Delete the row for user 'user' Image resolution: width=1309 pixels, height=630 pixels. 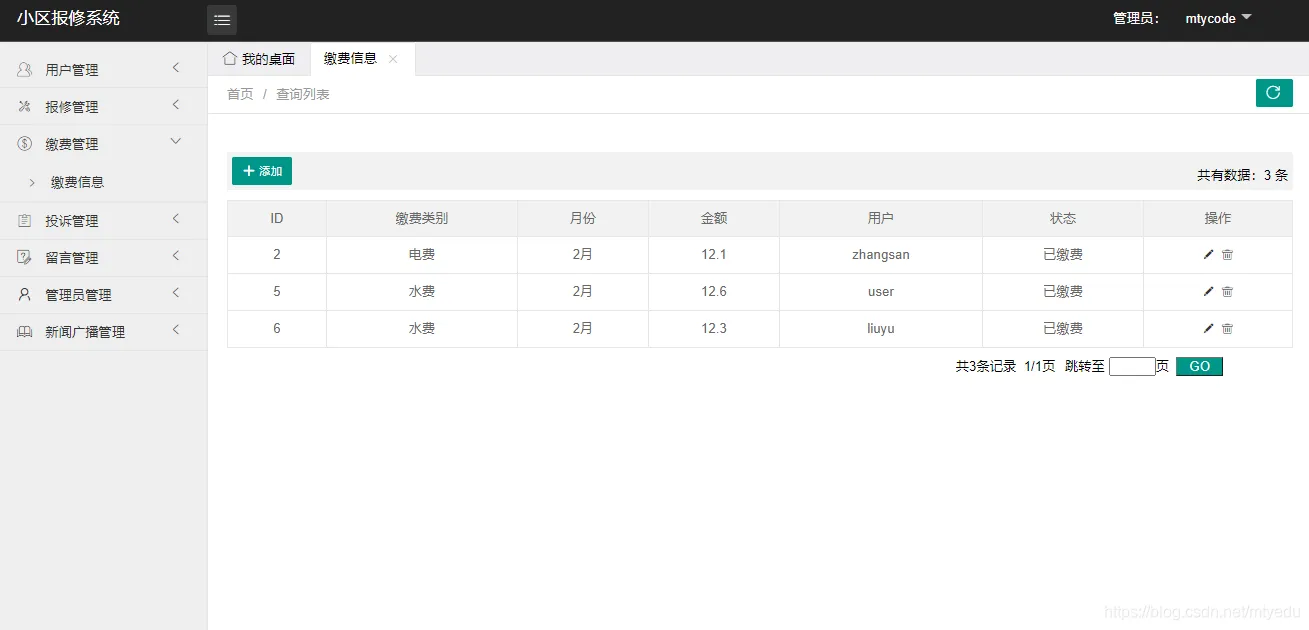point(1228,292)
